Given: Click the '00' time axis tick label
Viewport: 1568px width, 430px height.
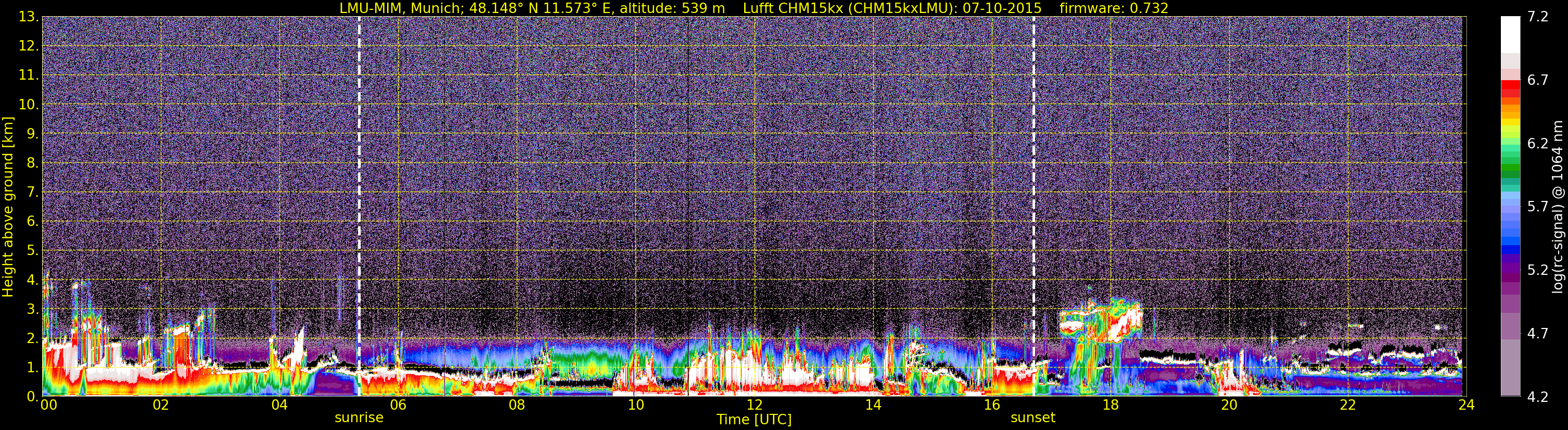Looking at the screenshot, I should pyautogui.click(x=49, y=405).
